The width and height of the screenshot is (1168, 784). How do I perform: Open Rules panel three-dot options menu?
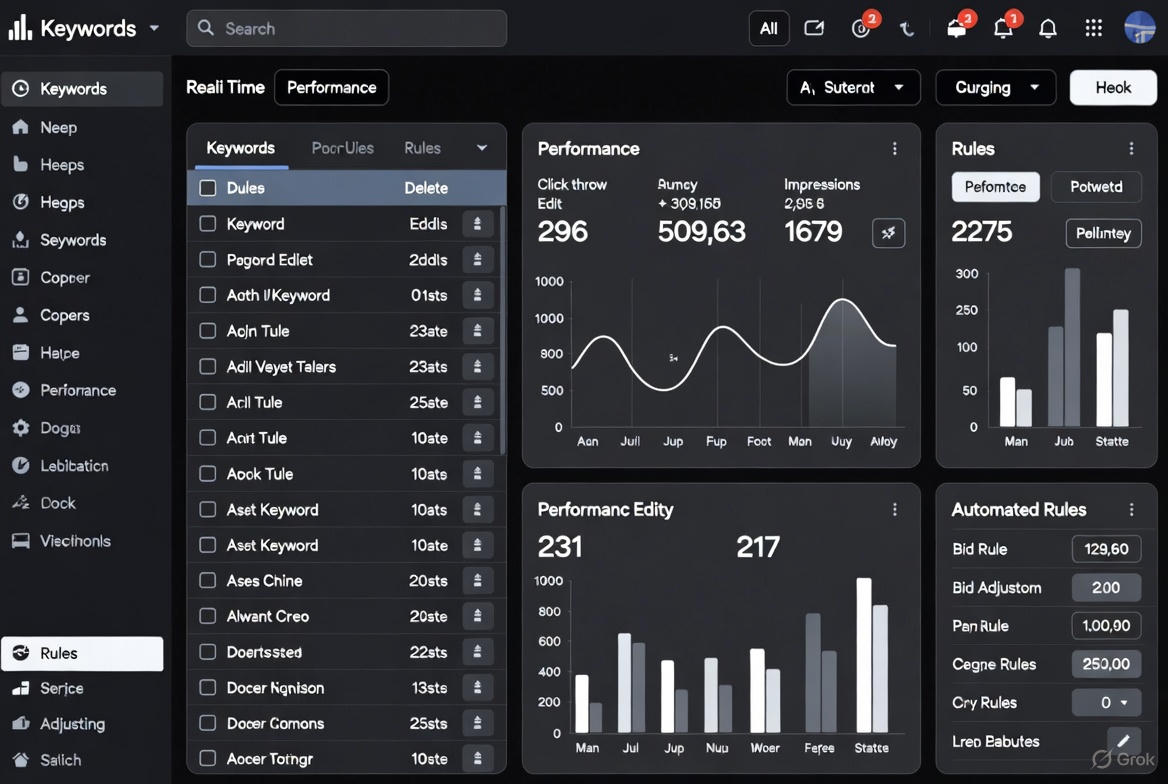click(1131, 149)
